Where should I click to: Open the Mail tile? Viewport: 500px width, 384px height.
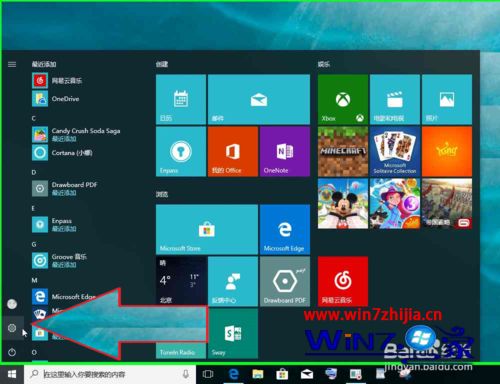coord(259,99)
